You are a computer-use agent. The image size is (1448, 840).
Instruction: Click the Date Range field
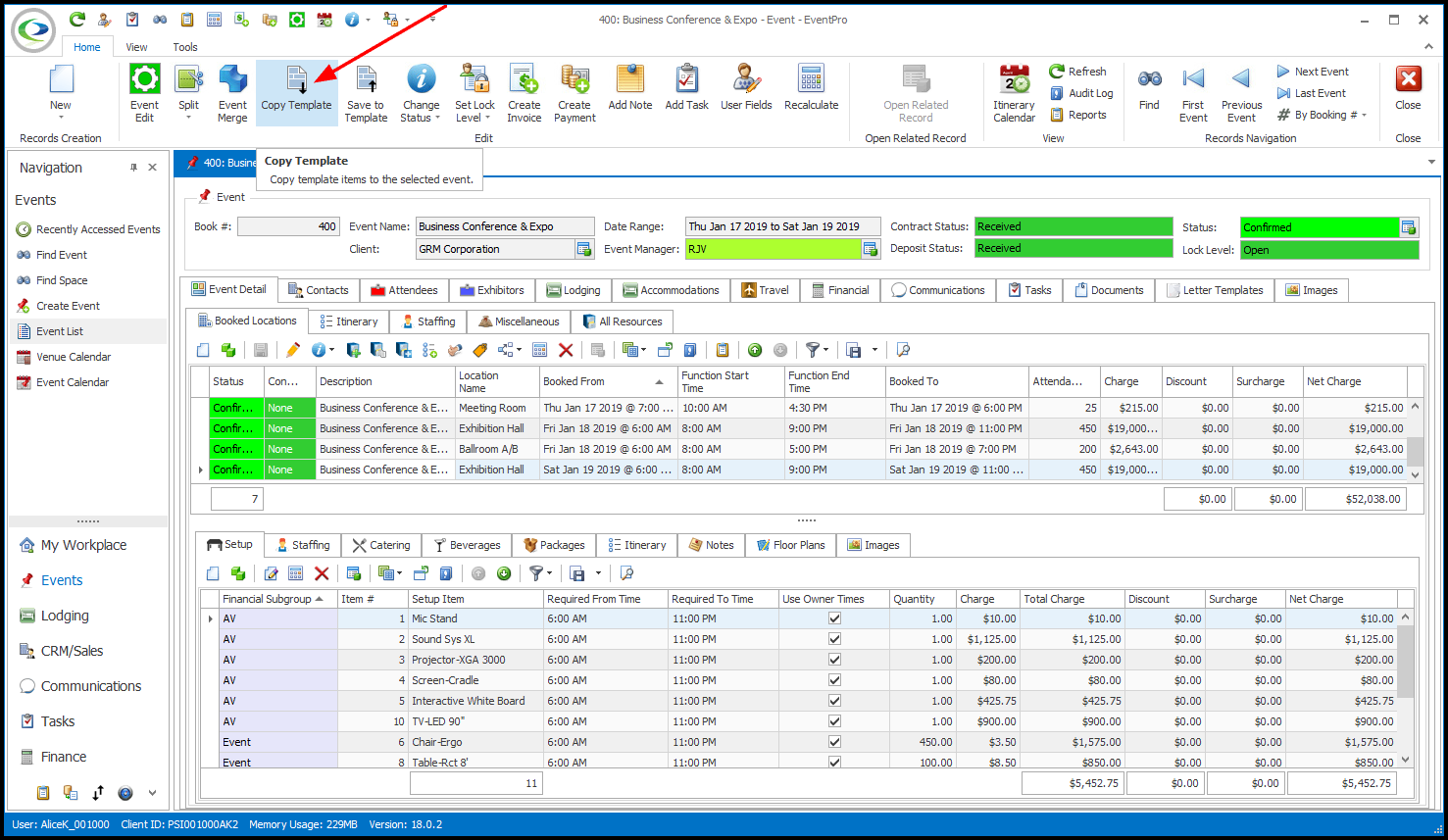tap(782, 226)
